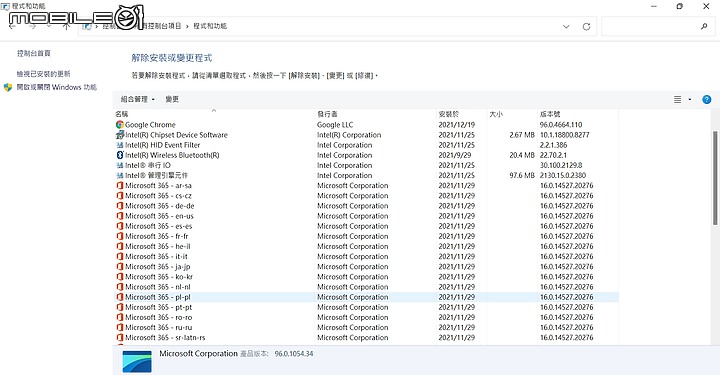Expand the address bar history dropdown
The image size is (720, 375).
(x=566, y=27)
